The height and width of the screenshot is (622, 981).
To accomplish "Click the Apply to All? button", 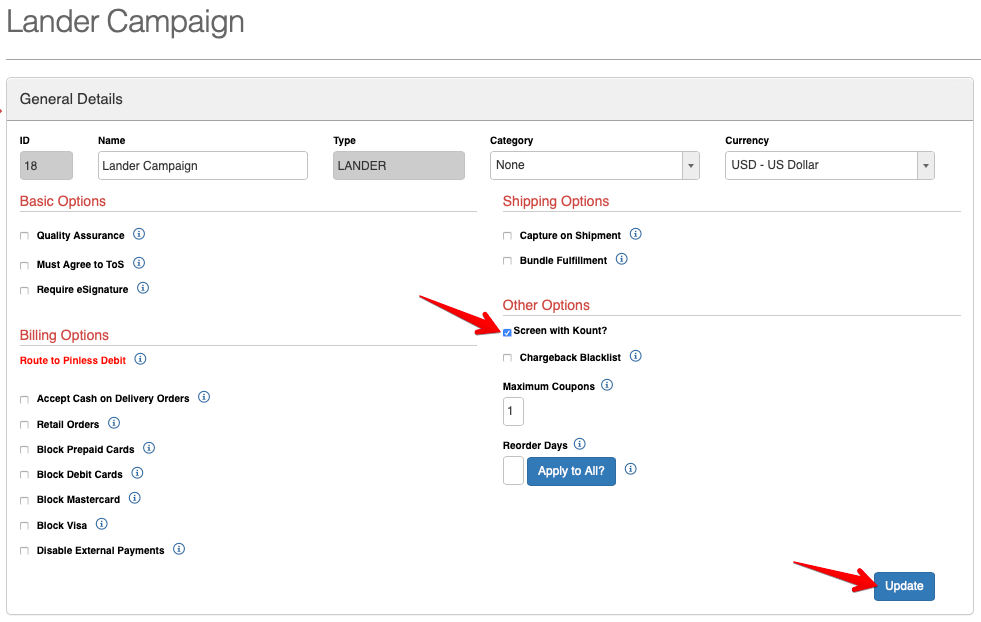I will coord(571,471).
